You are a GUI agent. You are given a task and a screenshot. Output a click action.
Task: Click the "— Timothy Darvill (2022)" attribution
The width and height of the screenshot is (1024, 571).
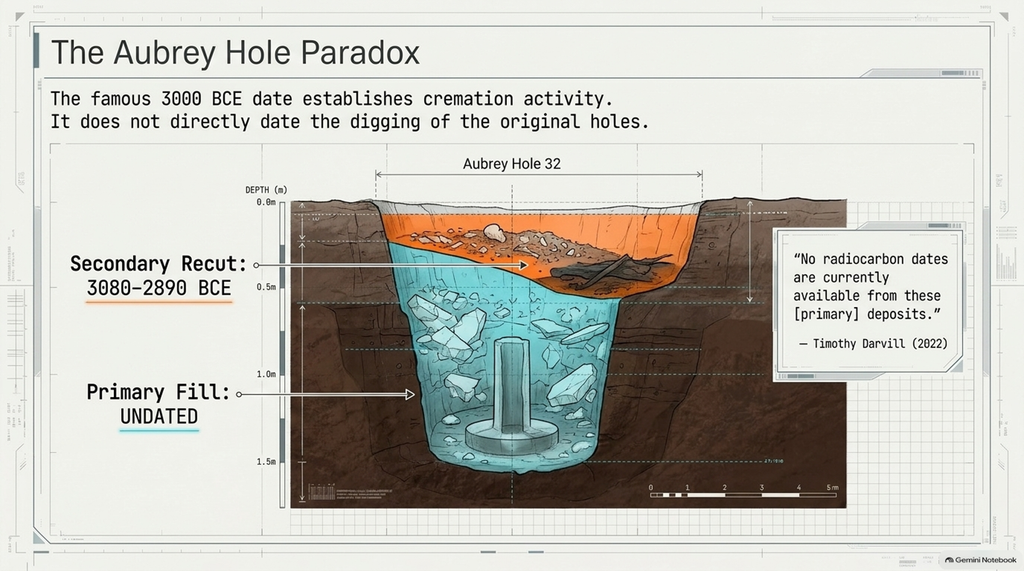tap(873, 343)
